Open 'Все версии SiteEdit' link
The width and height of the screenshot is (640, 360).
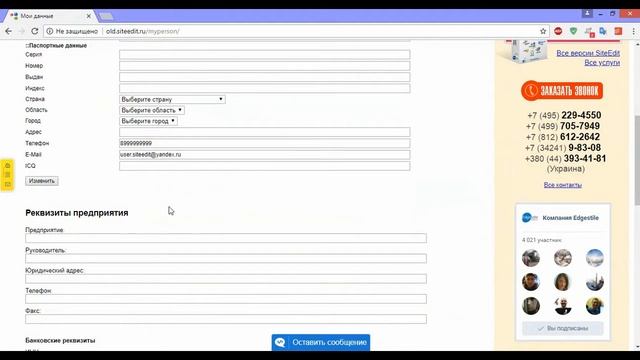(x=588, y=53)
